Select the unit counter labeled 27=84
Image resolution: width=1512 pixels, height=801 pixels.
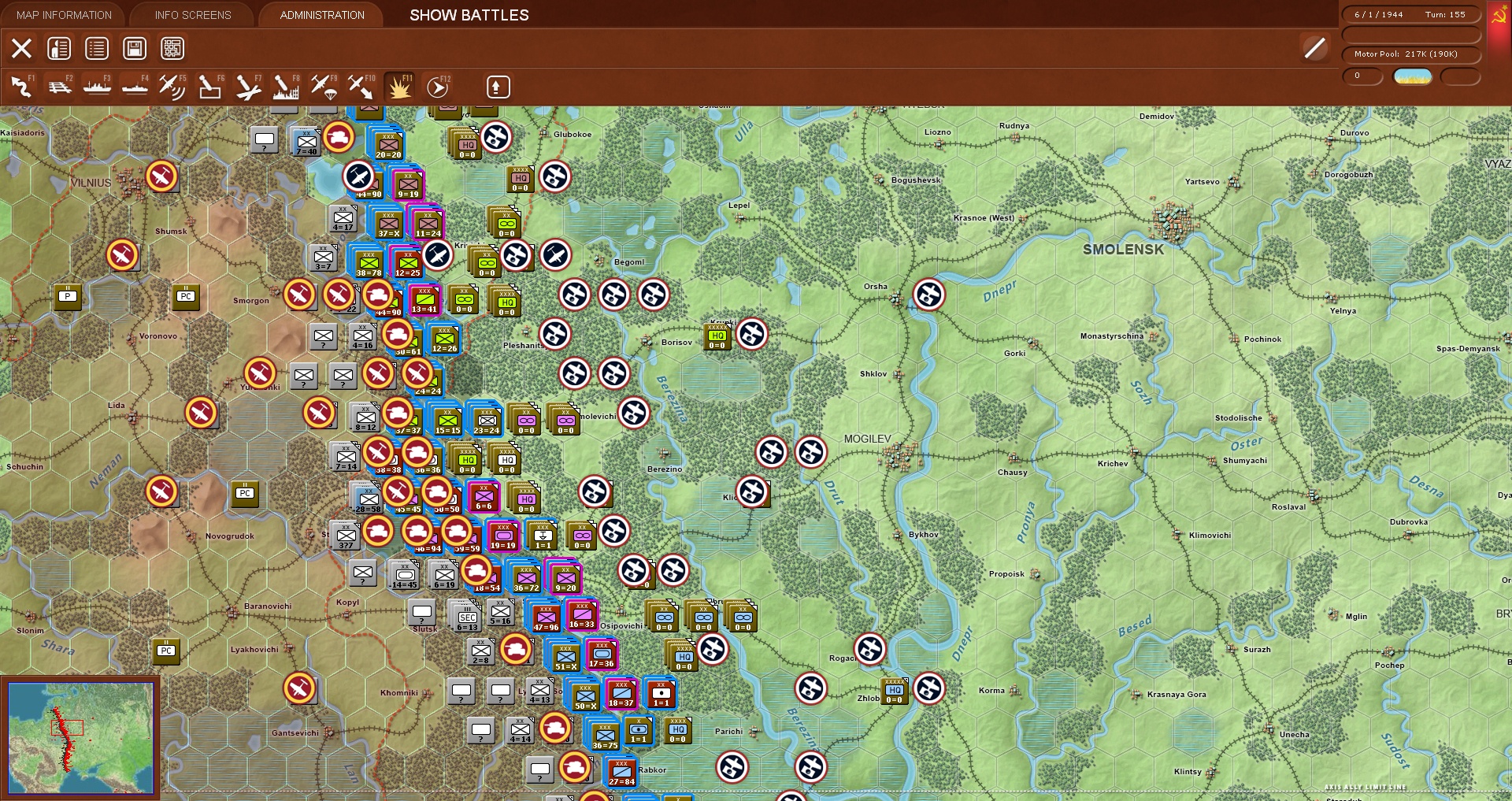[621, 773]
